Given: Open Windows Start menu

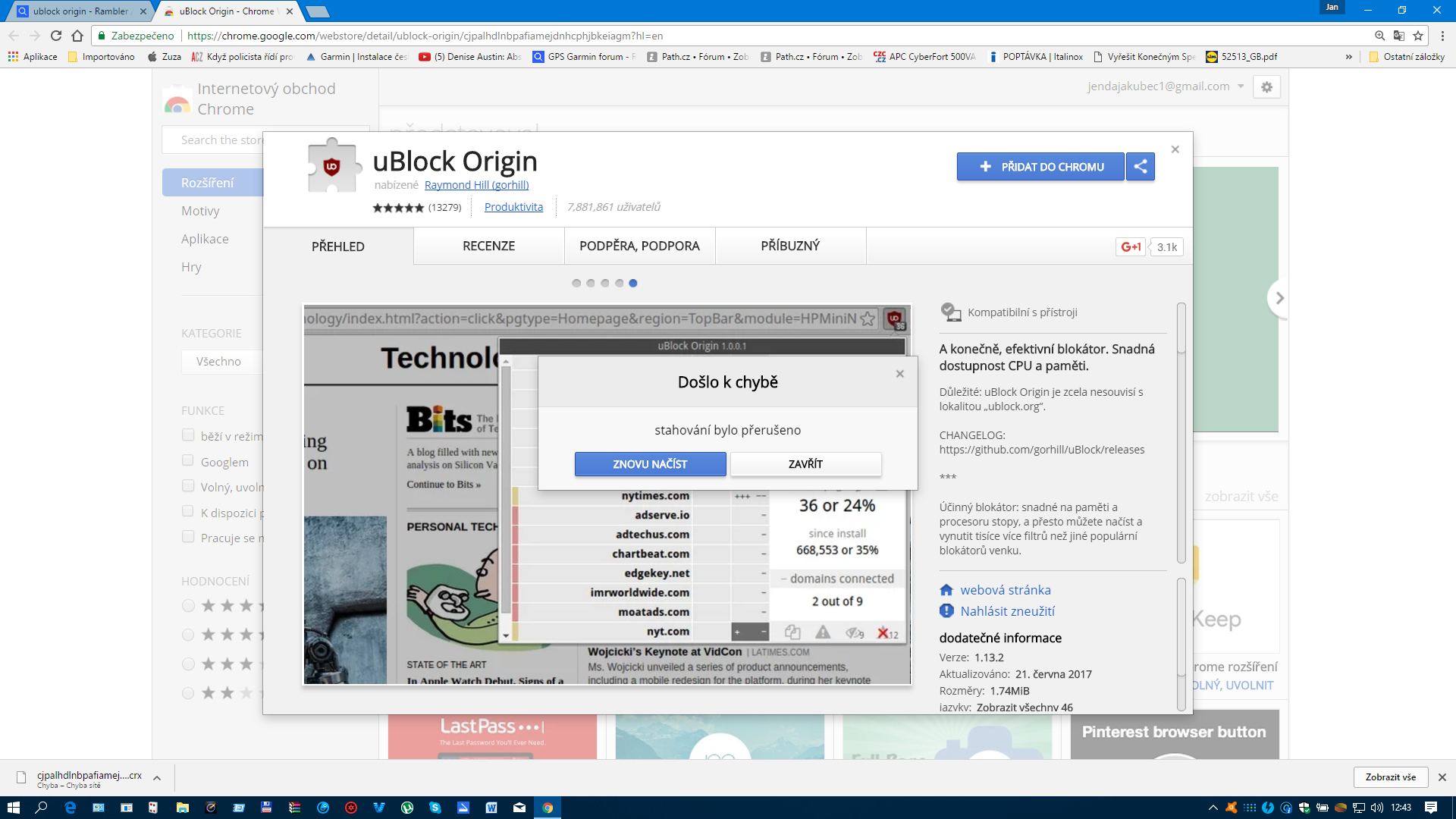Looking at the screenshot, I should coord(13,808).
